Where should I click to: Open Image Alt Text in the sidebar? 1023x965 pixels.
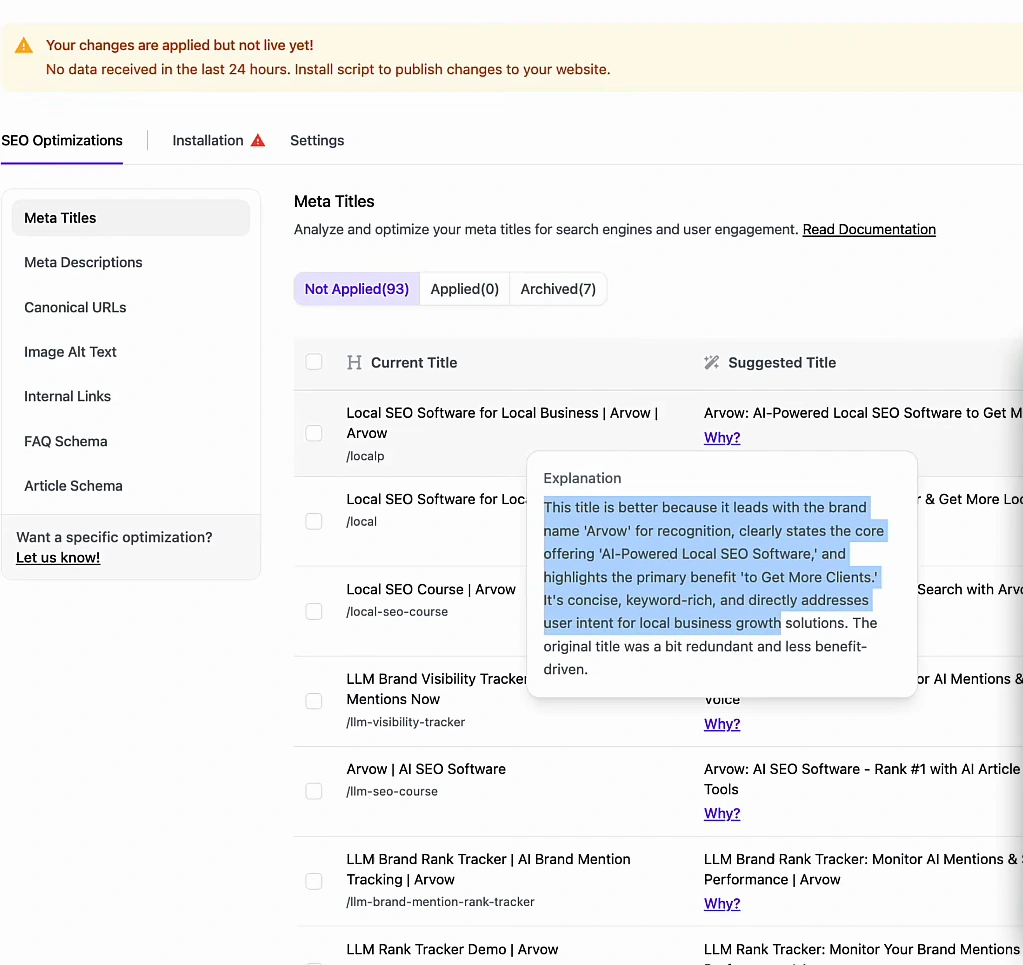point(70,352)
